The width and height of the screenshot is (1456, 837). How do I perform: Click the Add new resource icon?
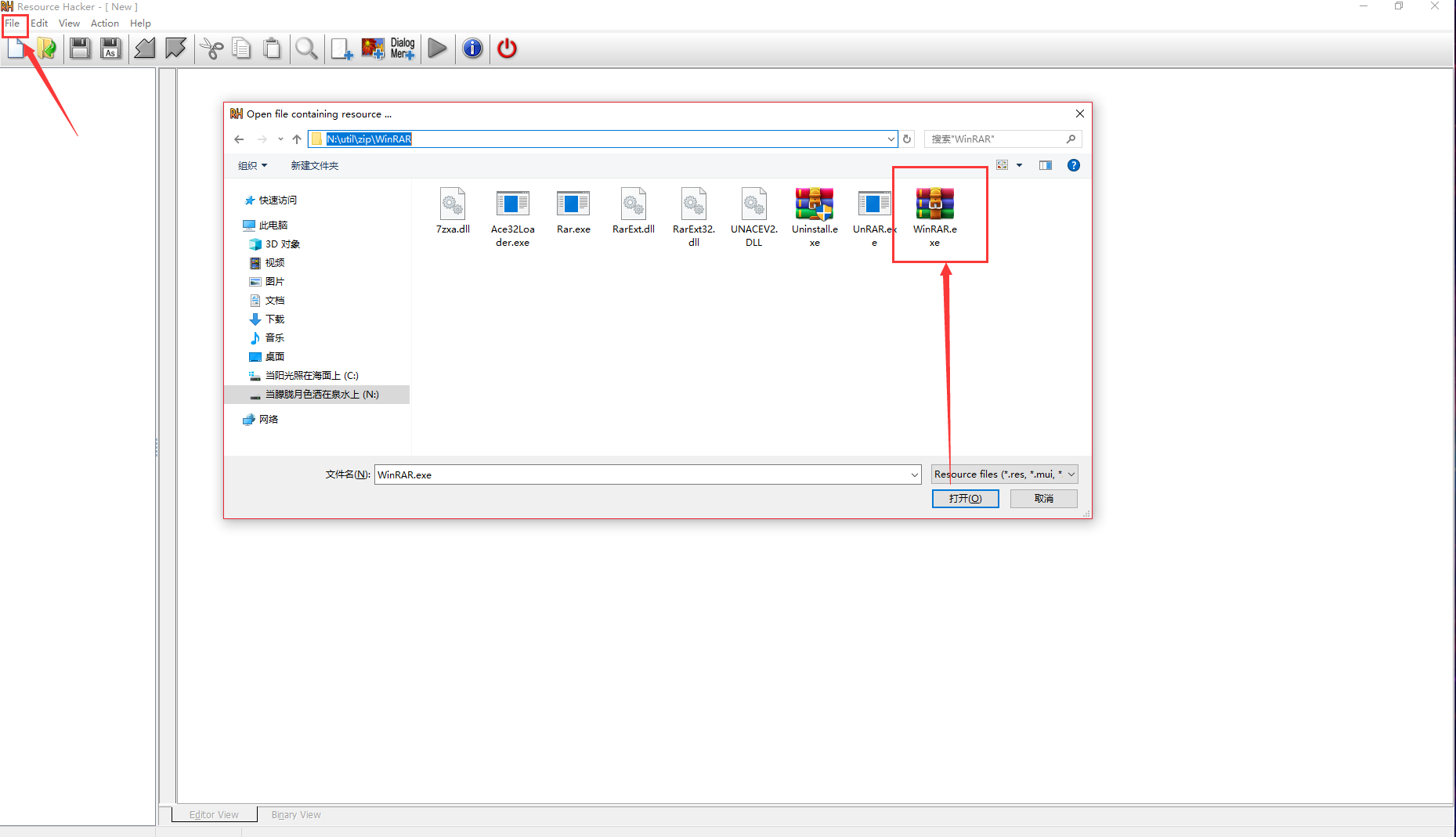click(x=341, y=49)
